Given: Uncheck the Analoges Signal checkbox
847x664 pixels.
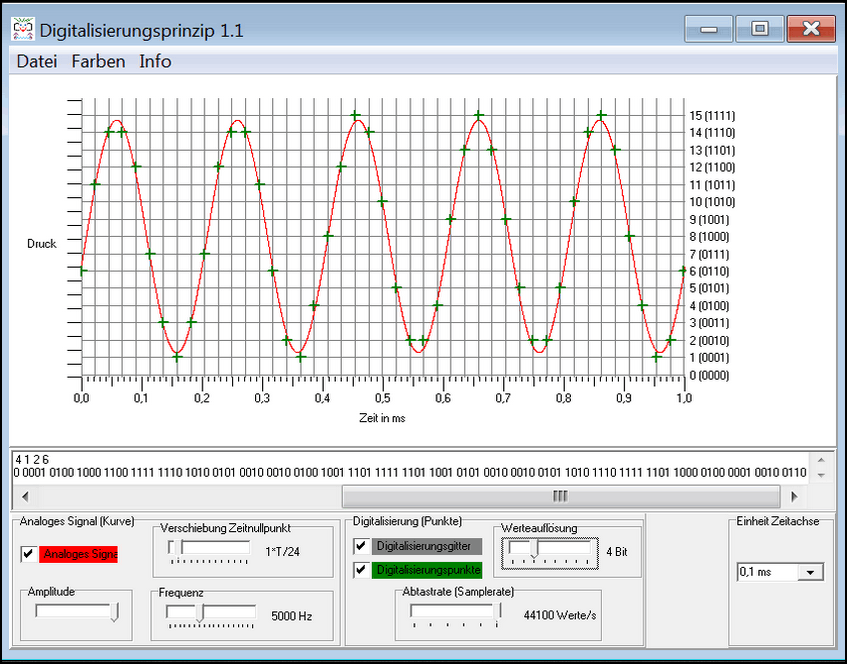Looking at the screenshot, I should (x=29, y=554).
